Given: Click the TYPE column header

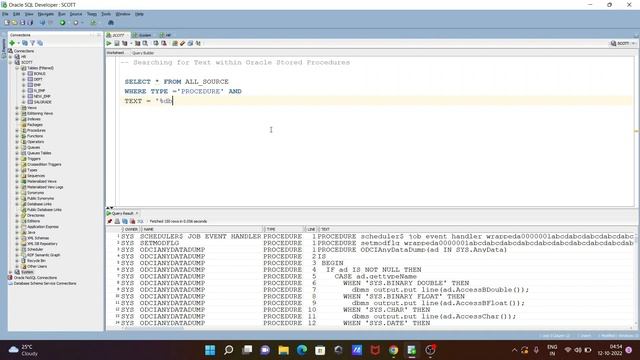Looking at the screenshot, I should pyautogui.click(x=284, y=229).
